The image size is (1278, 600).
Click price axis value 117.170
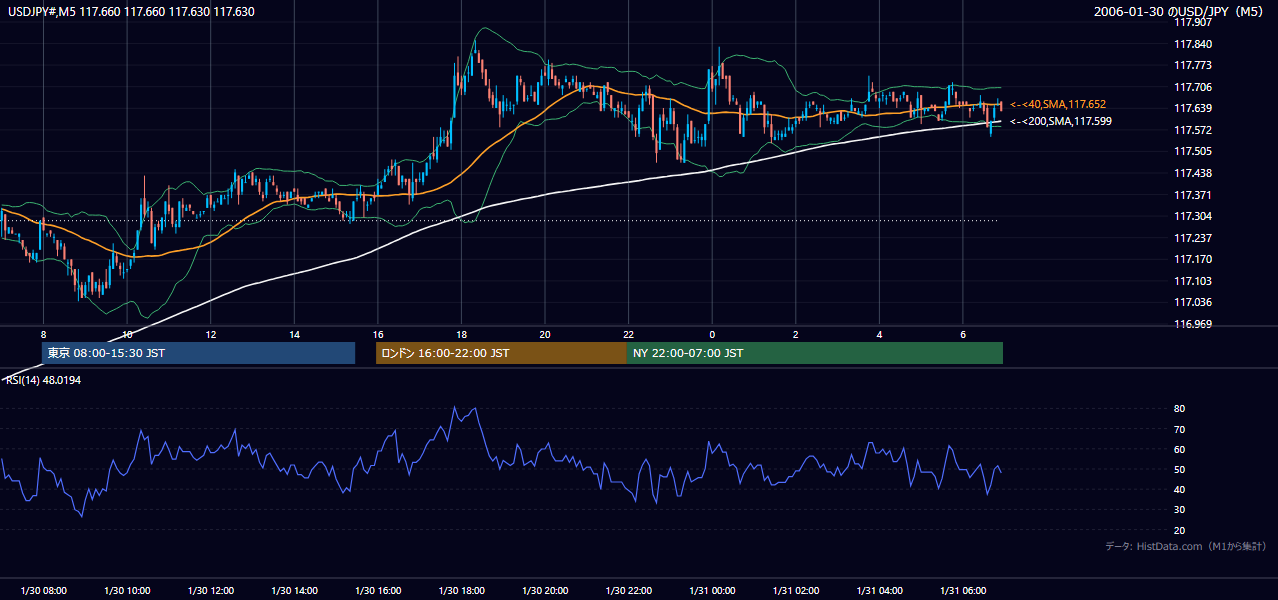pos(1192,259)
